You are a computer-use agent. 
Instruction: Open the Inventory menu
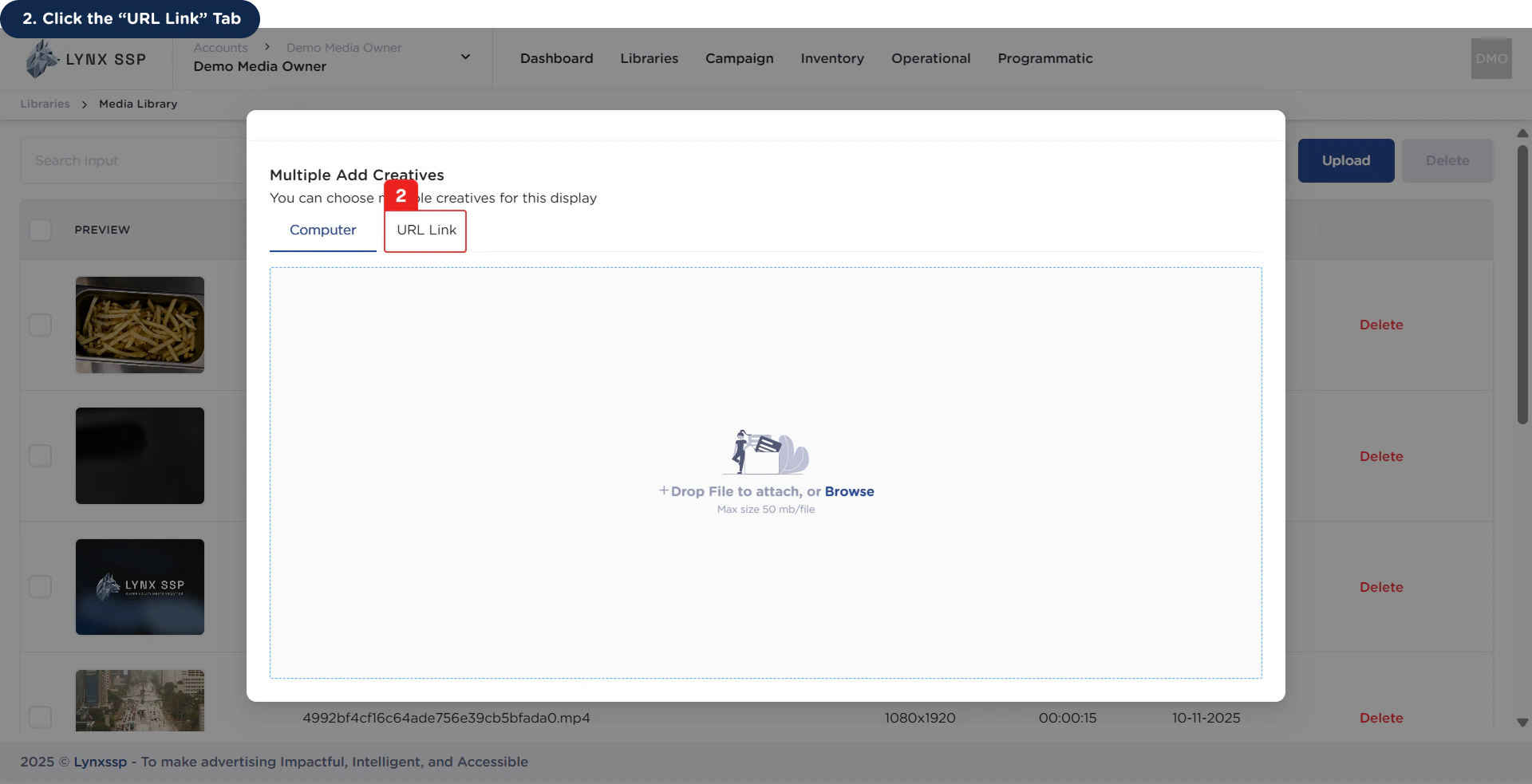coord(832,58)
